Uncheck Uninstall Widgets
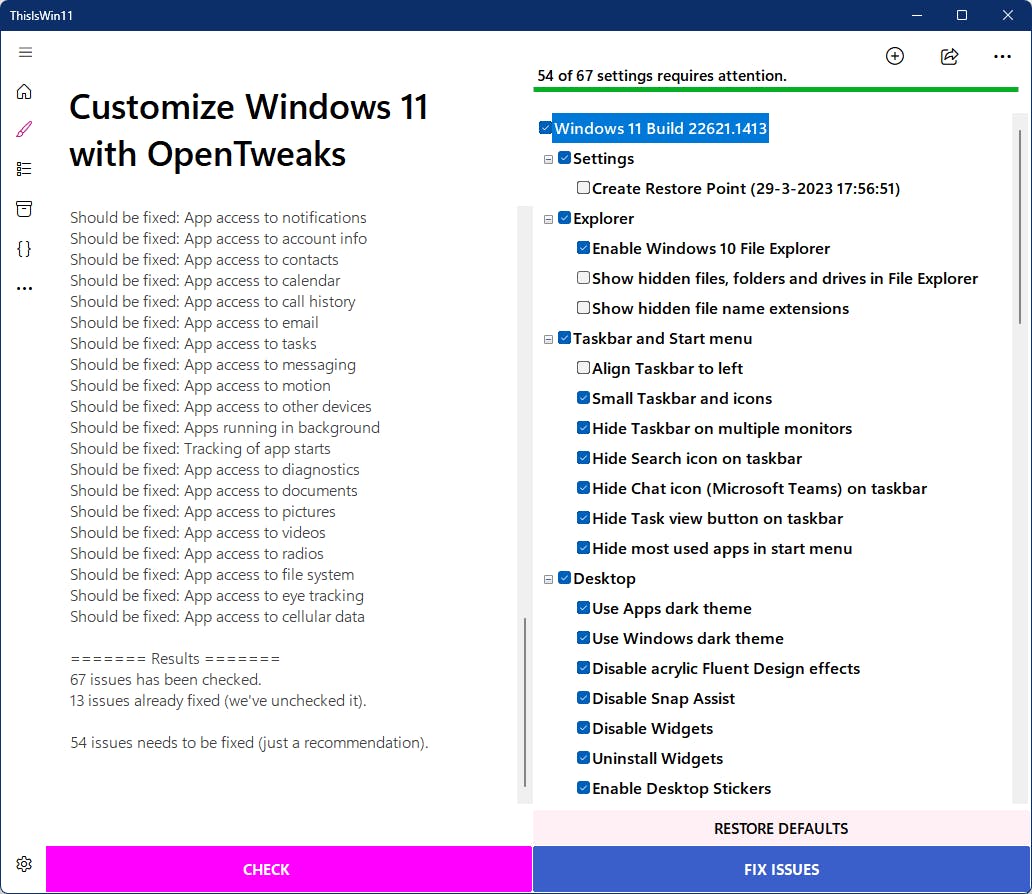The height and width of the screenshot is (894, 1032). pos(583,757)
